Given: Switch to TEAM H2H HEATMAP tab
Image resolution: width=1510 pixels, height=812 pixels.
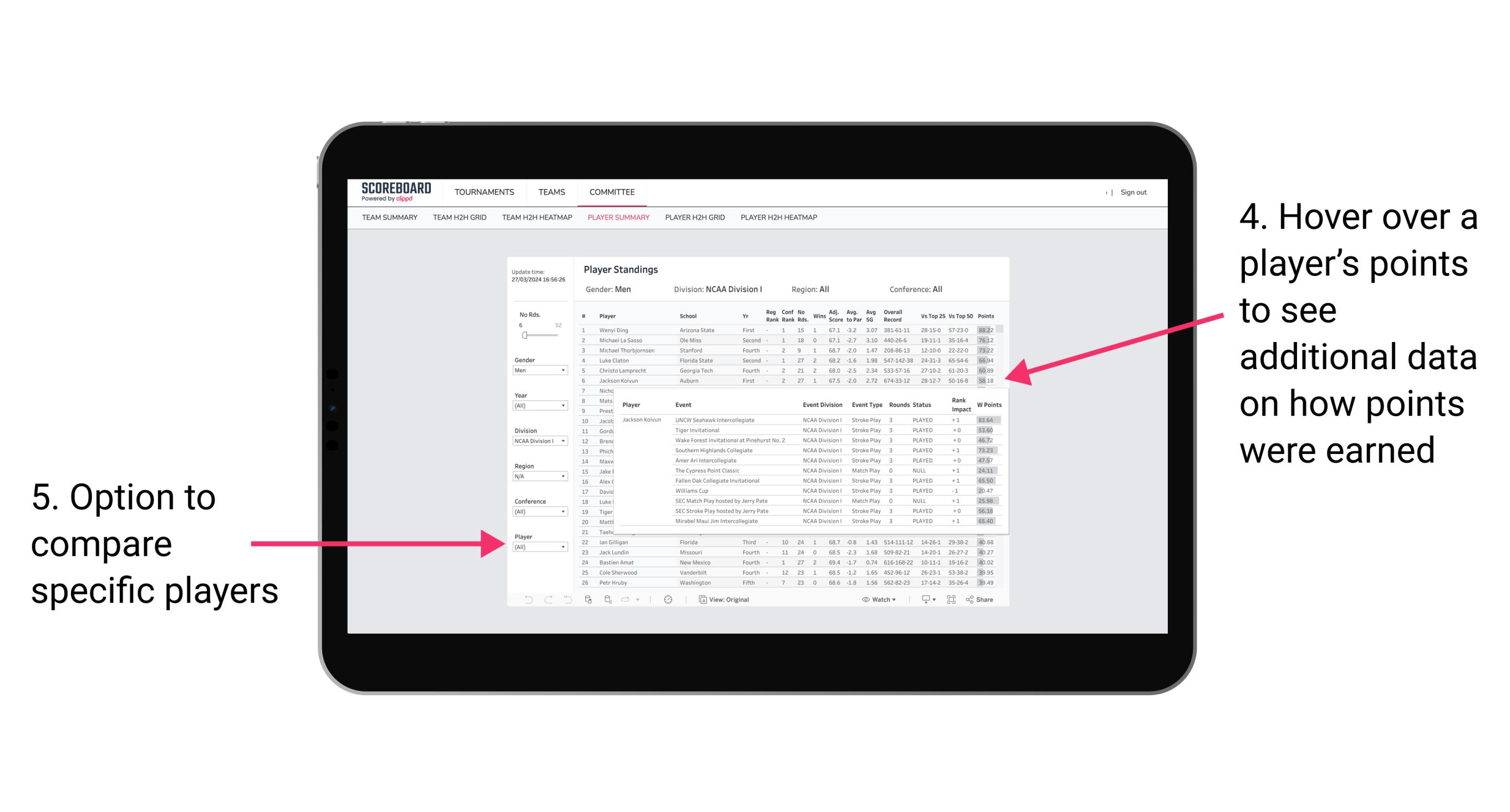Looking at the screenshot, I should click(x=537, y=221).
